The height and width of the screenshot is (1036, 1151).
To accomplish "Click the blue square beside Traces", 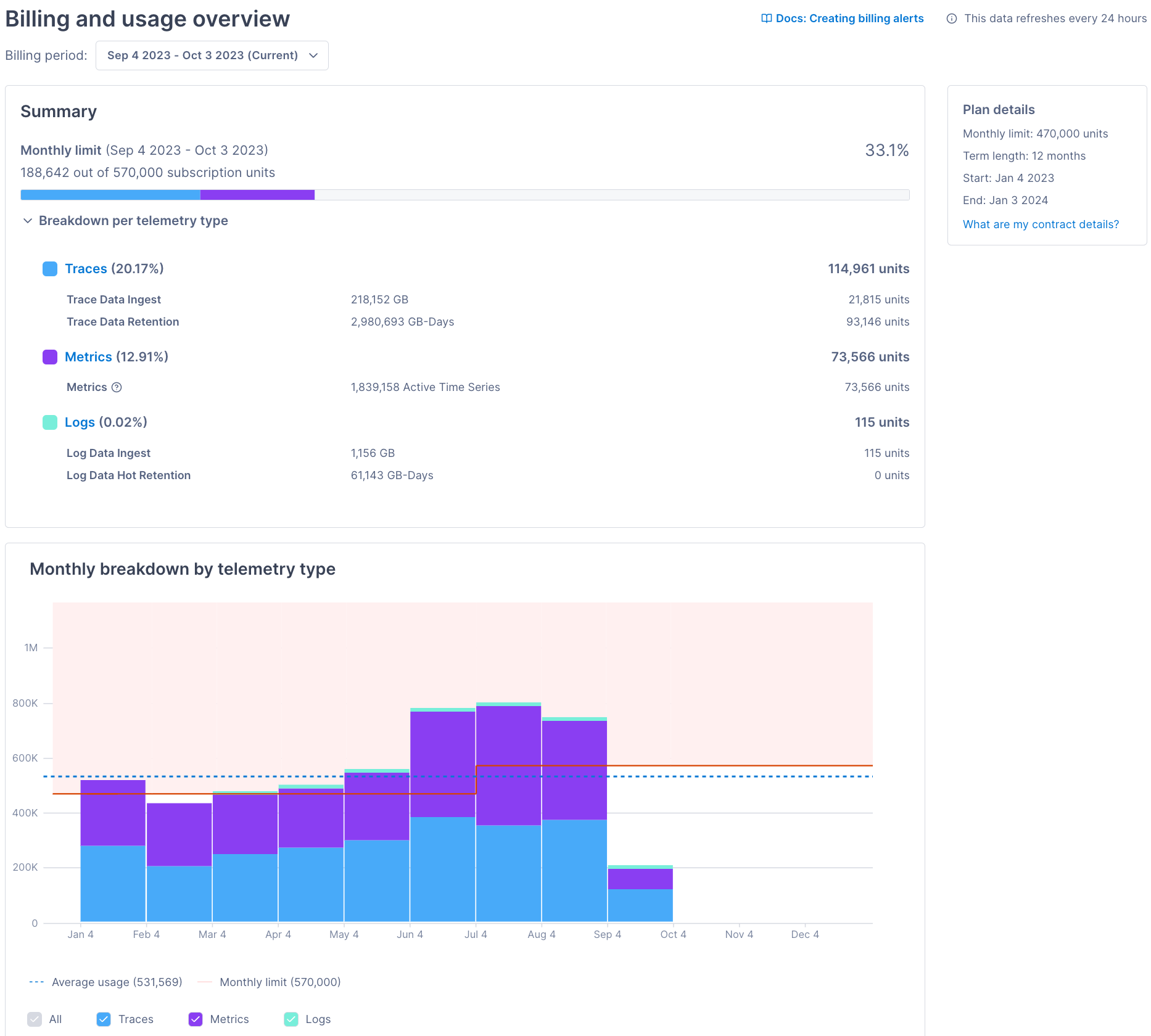I will coord(49,269).
